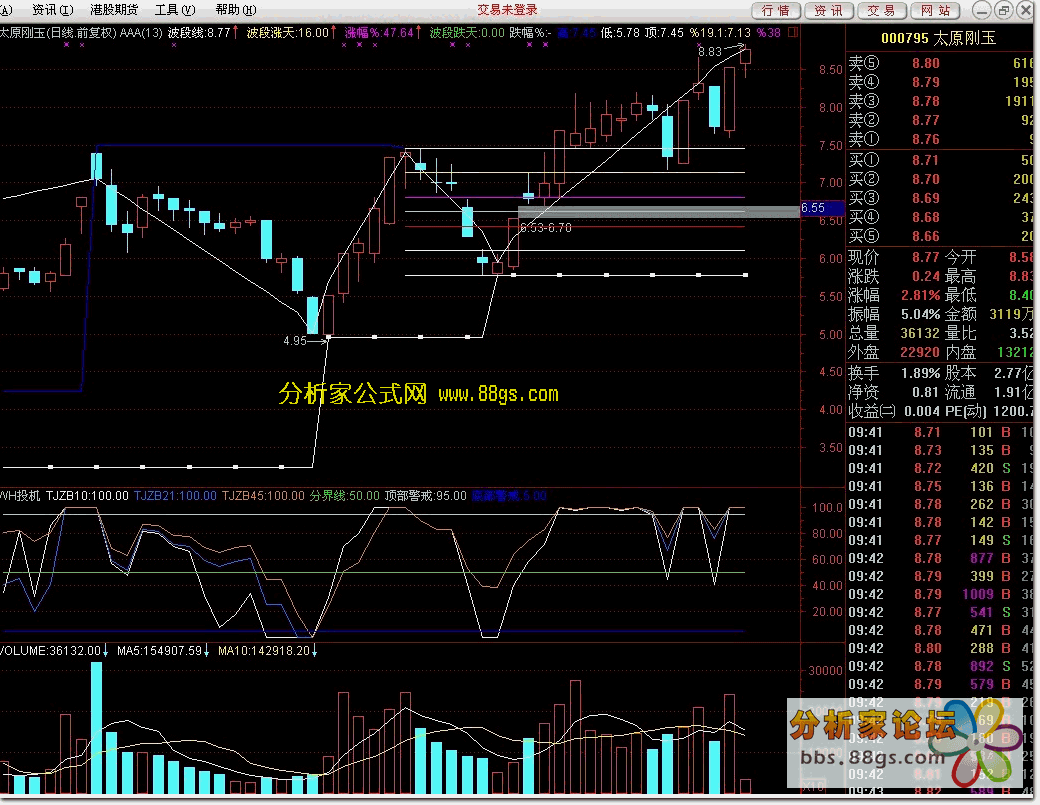Open the 港股期货 menu
1040x805 pixels.
point(114,10)
